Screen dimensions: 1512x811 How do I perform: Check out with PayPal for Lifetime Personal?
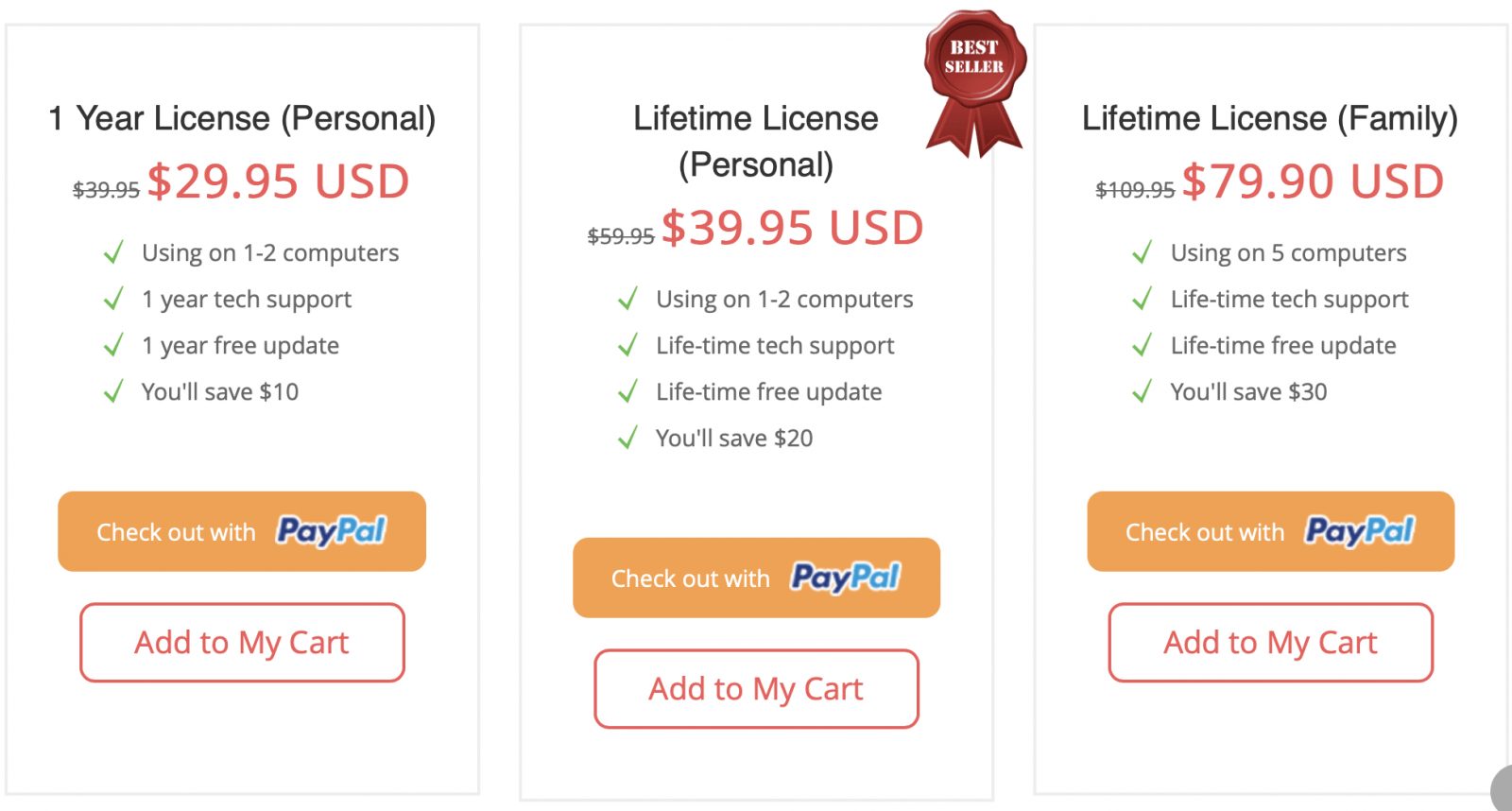(756, 578)
